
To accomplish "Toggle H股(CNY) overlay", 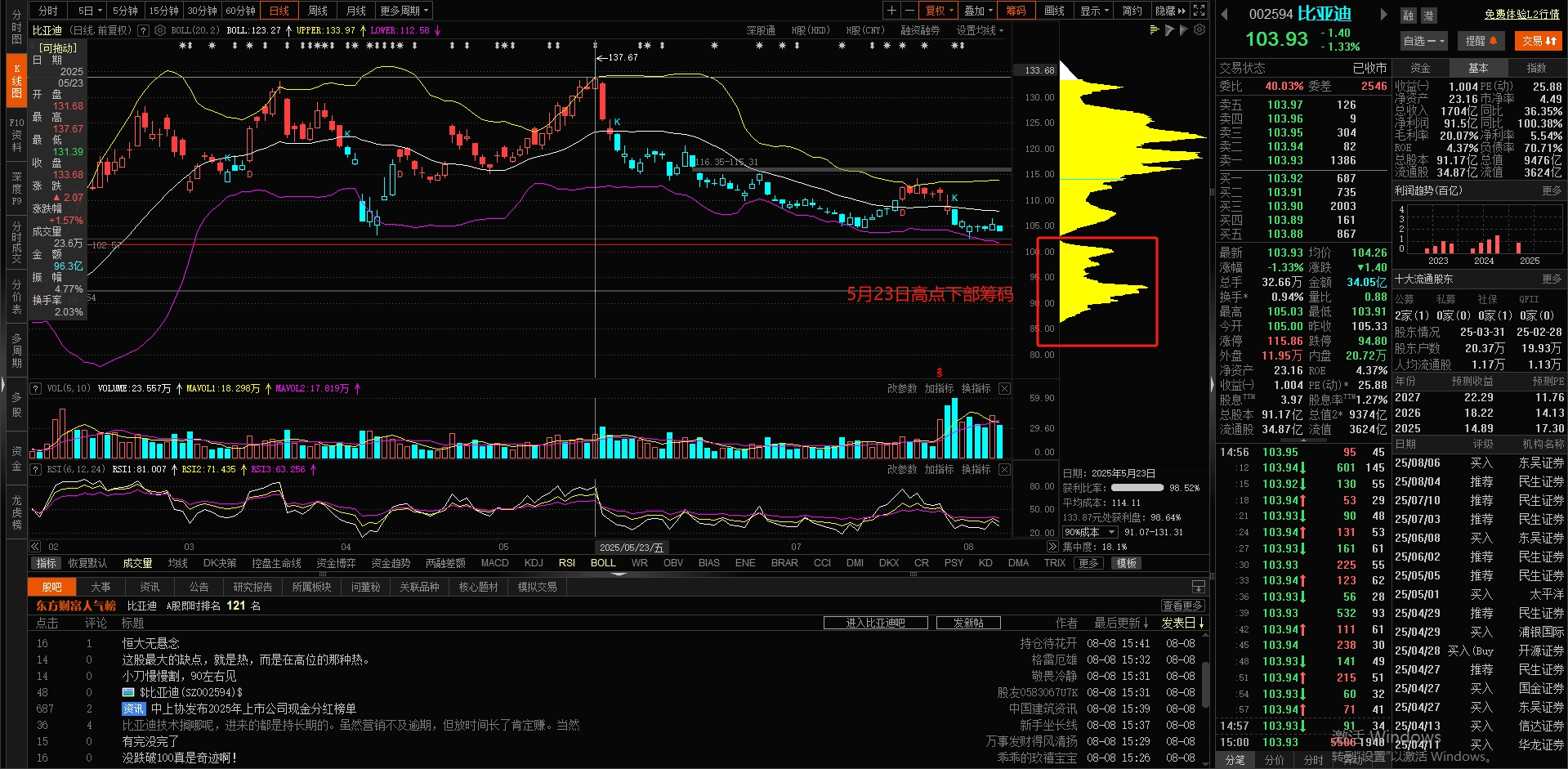I will point(864,30).
